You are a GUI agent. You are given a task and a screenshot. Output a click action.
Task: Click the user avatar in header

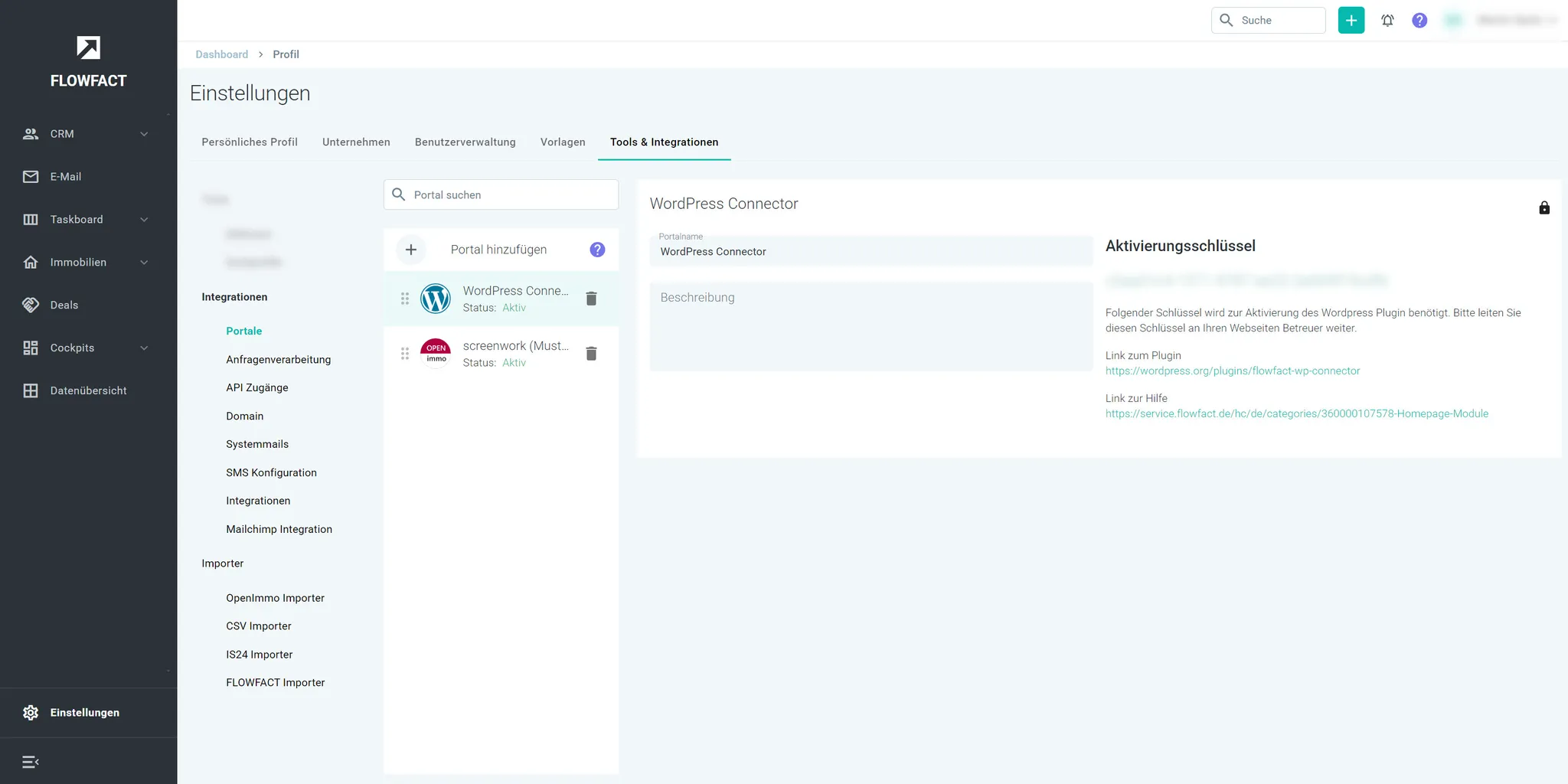point(1453,21)
